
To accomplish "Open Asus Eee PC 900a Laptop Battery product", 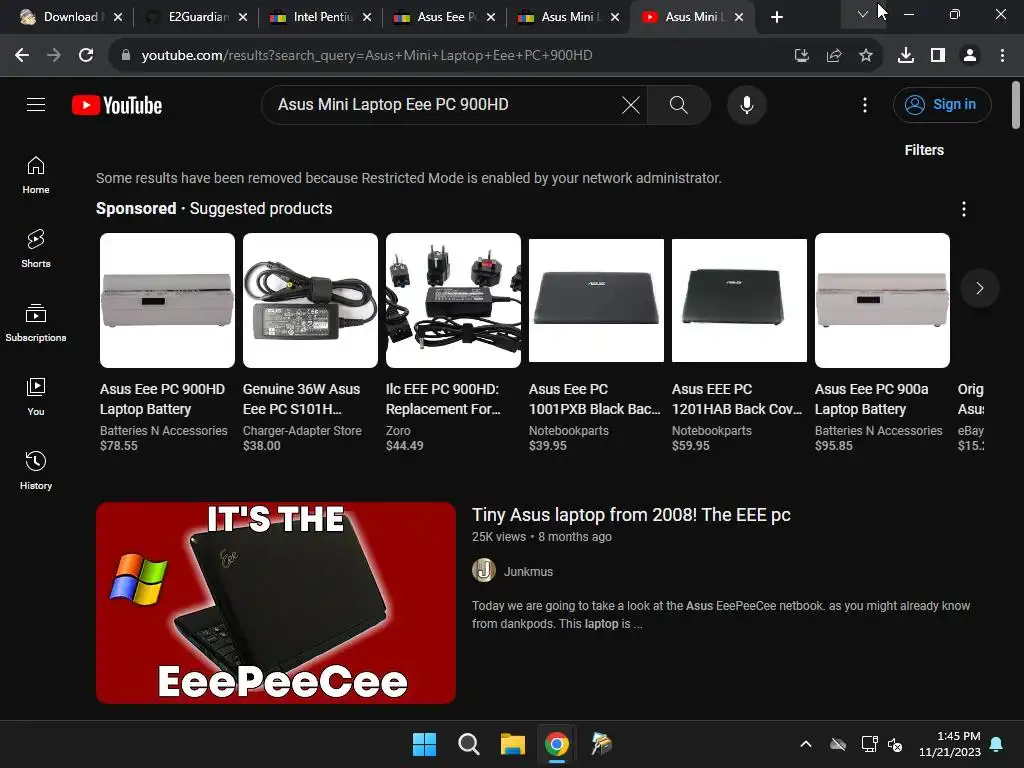I will (871, 399).
